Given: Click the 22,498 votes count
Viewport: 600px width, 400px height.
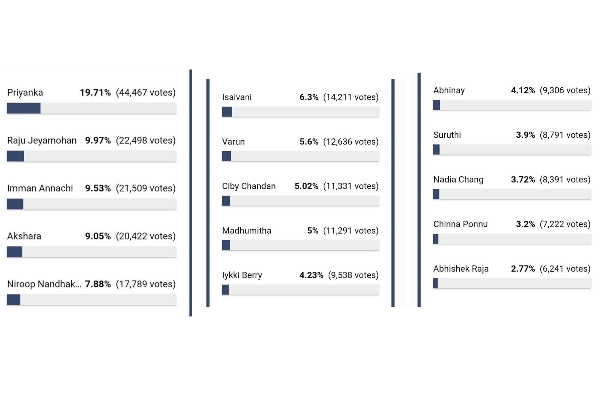Looking at the screenshot, I should click(146, 140).
